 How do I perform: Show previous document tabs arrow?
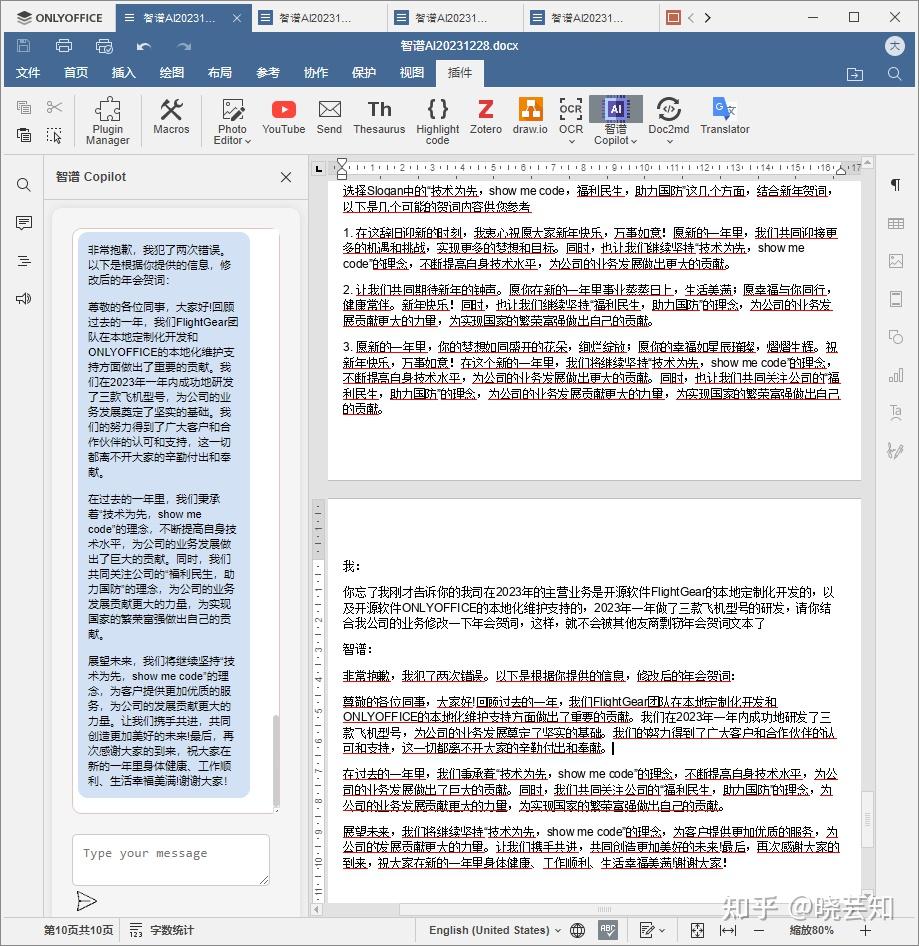[691, 17]
